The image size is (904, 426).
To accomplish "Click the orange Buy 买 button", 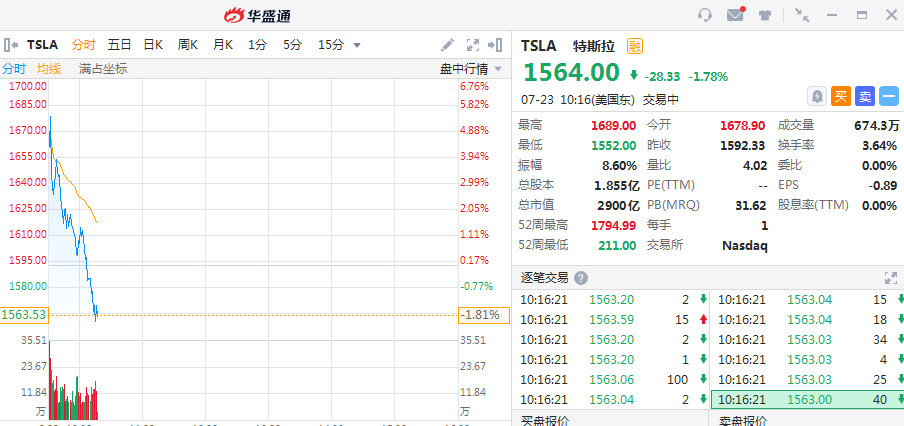I will pyautogui.click(x=841, y=96).
